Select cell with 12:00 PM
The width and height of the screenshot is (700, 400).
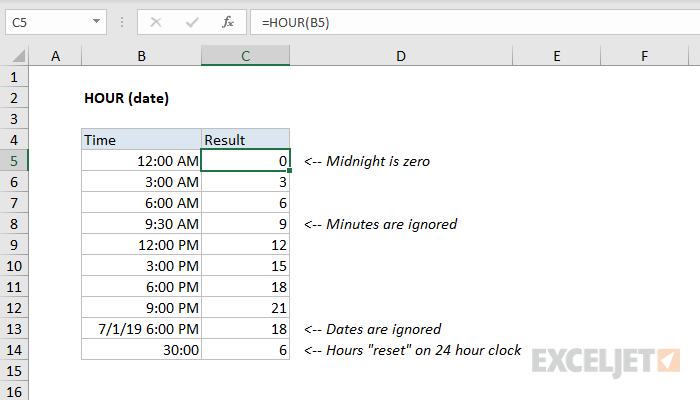142,245
